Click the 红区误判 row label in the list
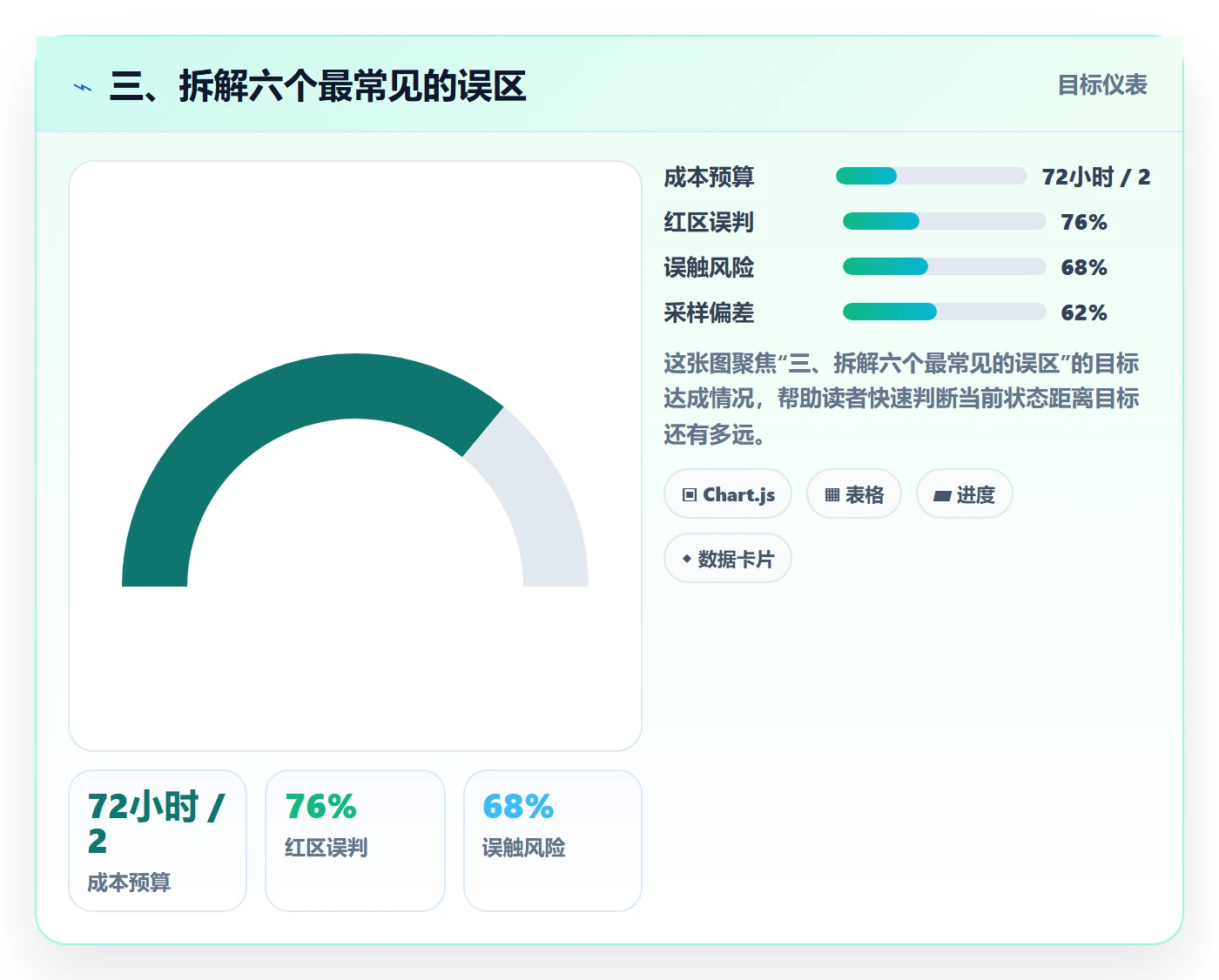1219x980 pixels. coord(709,222)
